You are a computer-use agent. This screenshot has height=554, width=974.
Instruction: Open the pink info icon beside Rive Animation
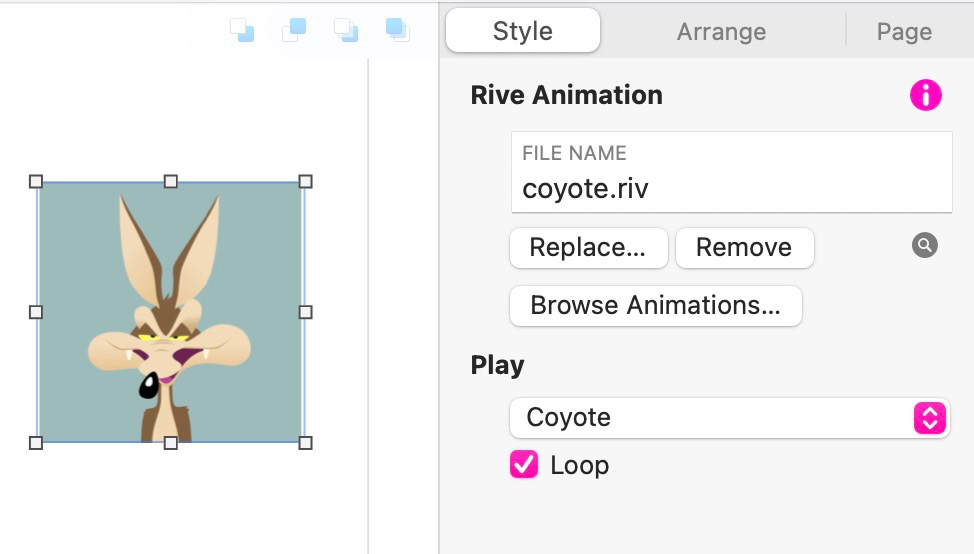coord(925,95)
